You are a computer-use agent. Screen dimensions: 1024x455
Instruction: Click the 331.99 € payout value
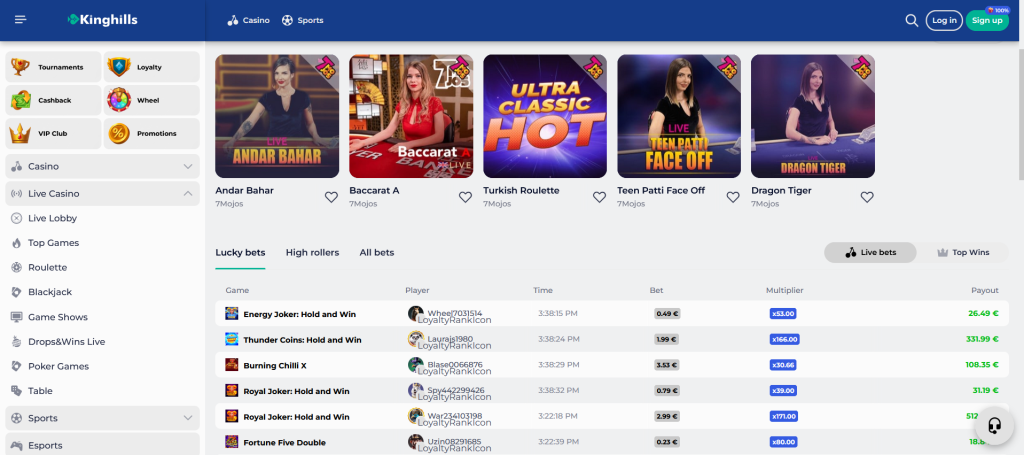pyautogui.click(x=982, y=339)
